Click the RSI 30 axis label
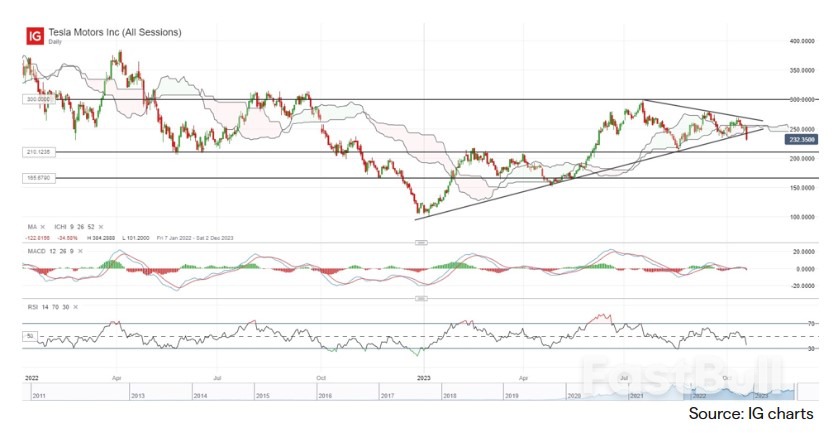Screen dimensions: 834x433 [x=812, y=349]
